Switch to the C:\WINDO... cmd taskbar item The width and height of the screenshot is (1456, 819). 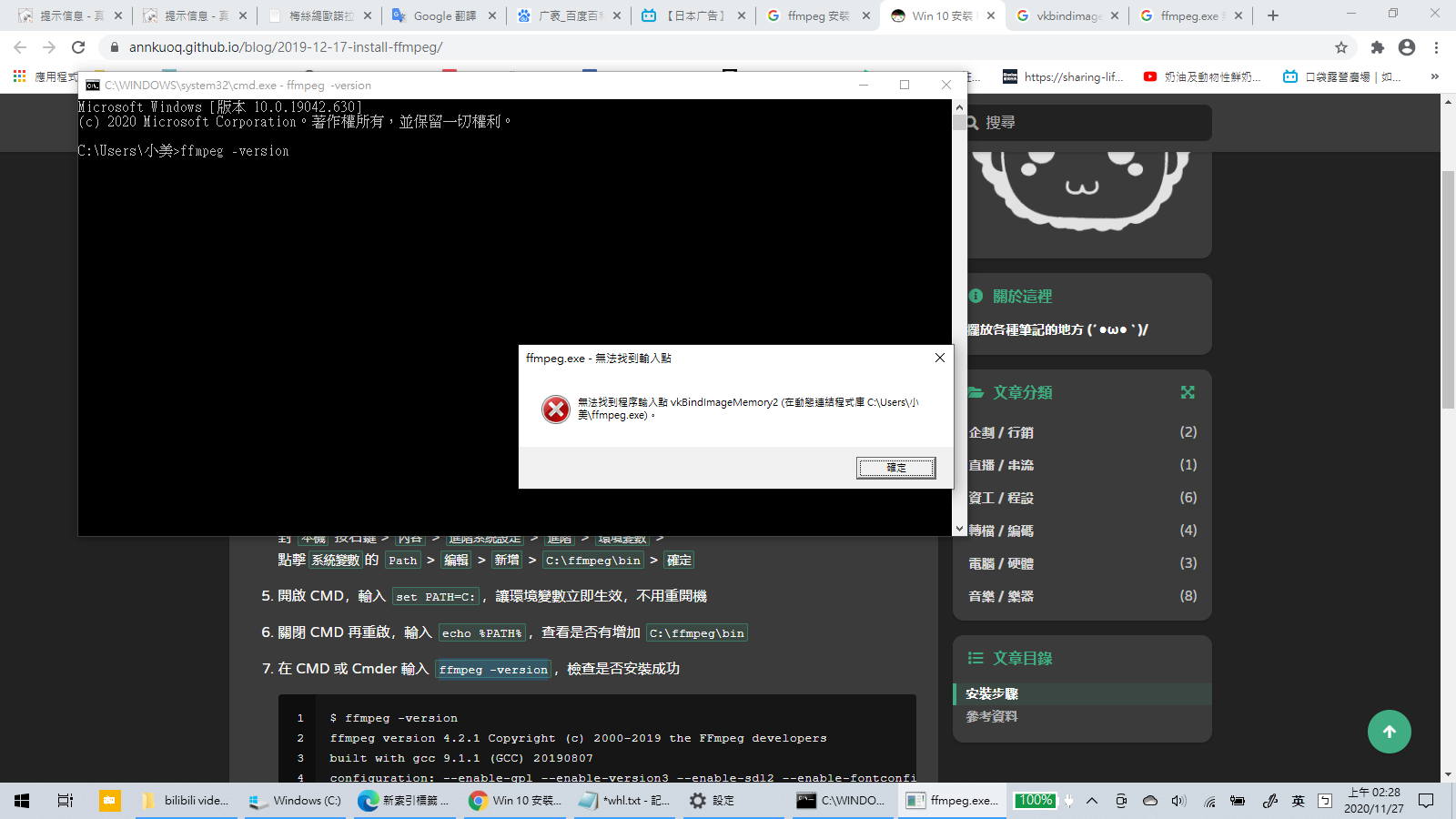[x=843, y=801]
